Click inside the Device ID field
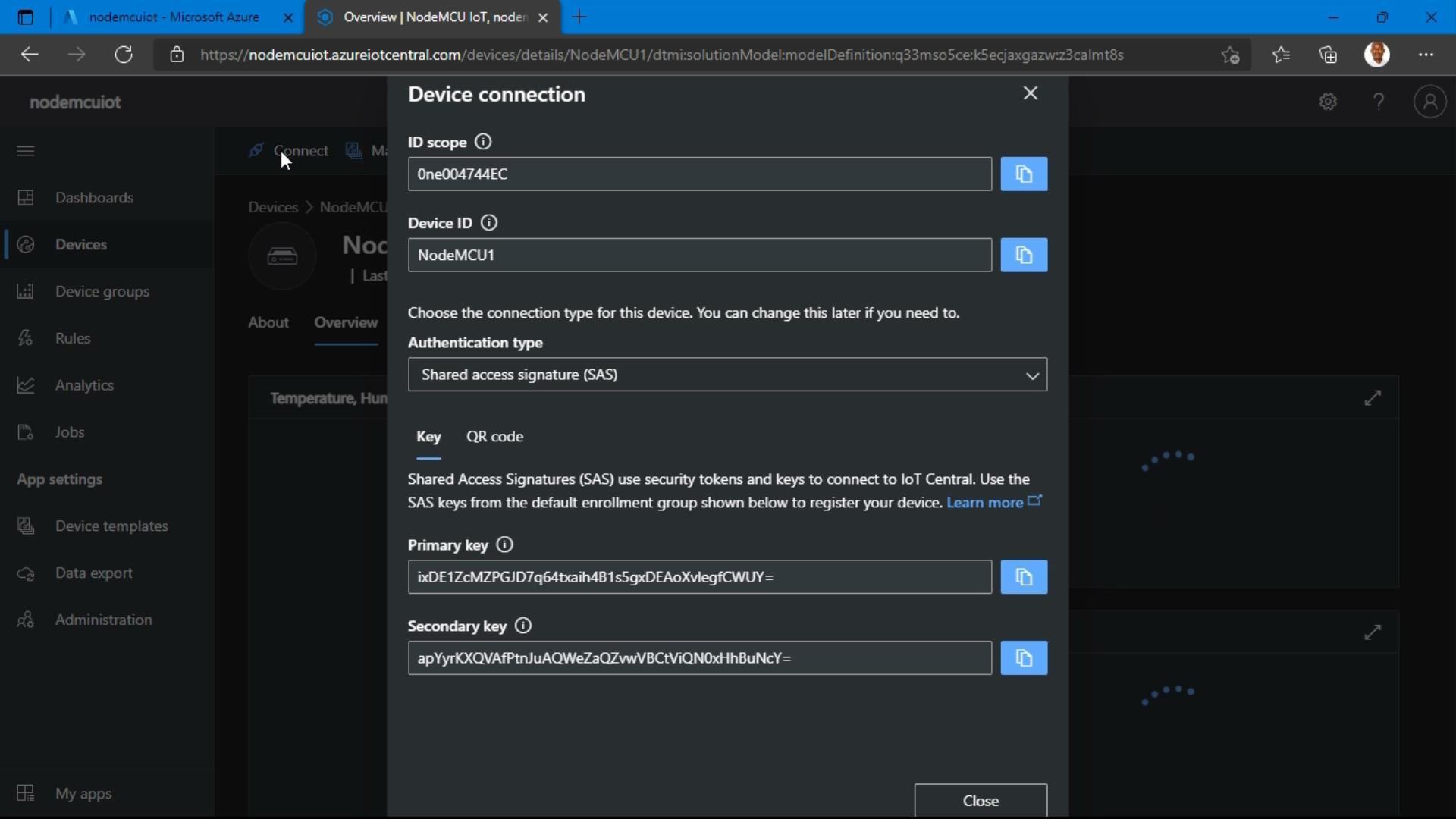Image resolution: width=1456 pixels, height=819 pixels. 699,255
